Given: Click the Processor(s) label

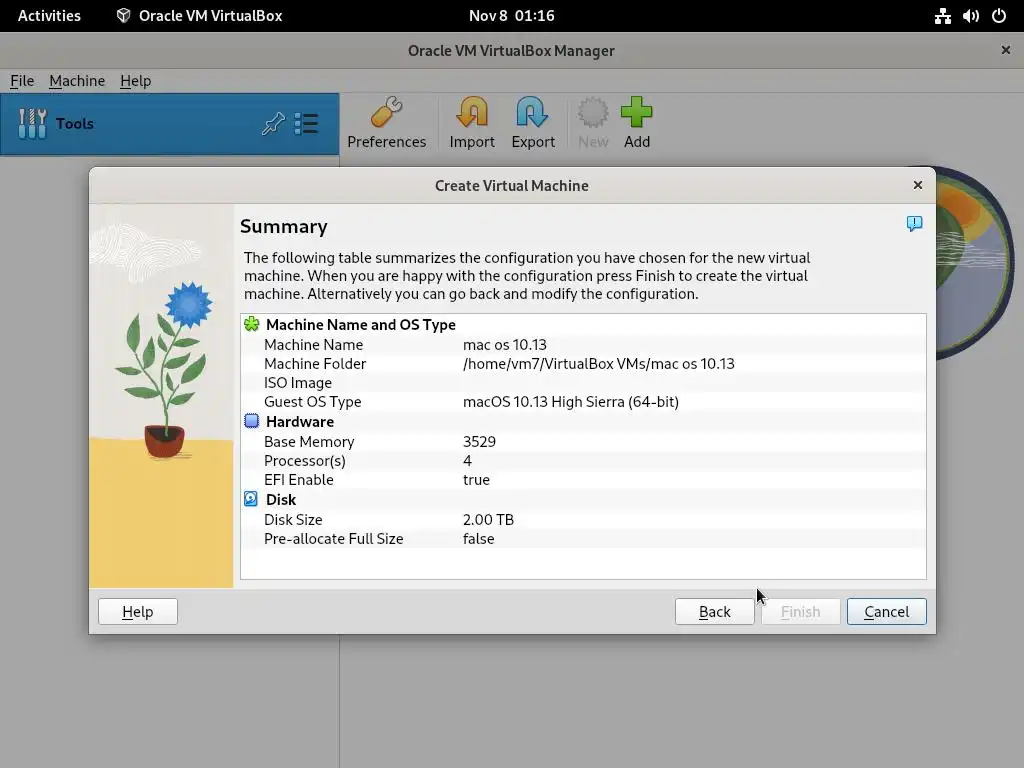Looking at the screenshot, I should [304, 460].
